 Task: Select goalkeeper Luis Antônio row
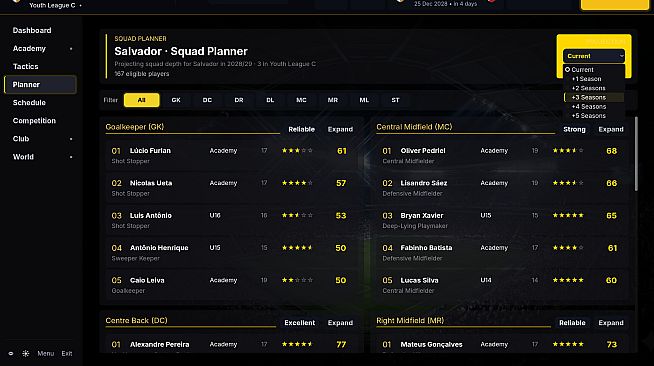point(232,220)
